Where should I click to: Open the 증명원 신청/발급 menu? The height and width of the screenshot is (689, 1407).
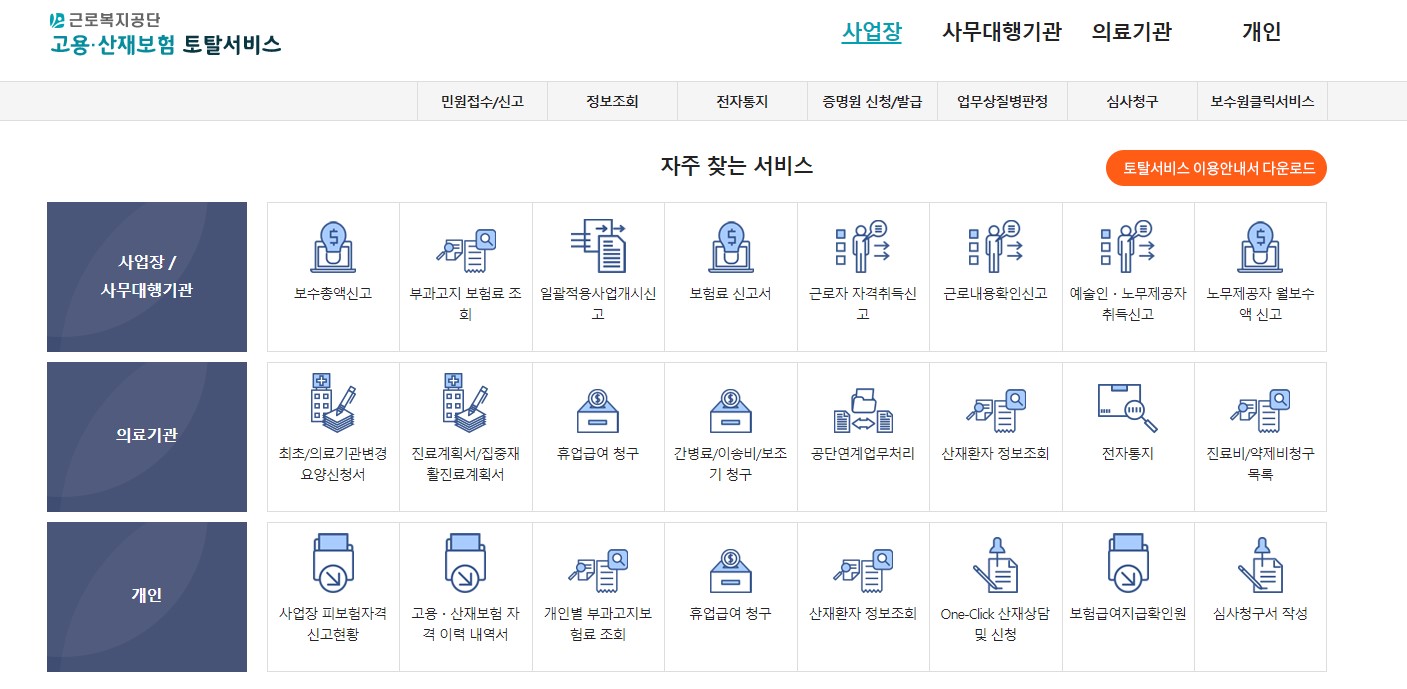click(872, 101)
